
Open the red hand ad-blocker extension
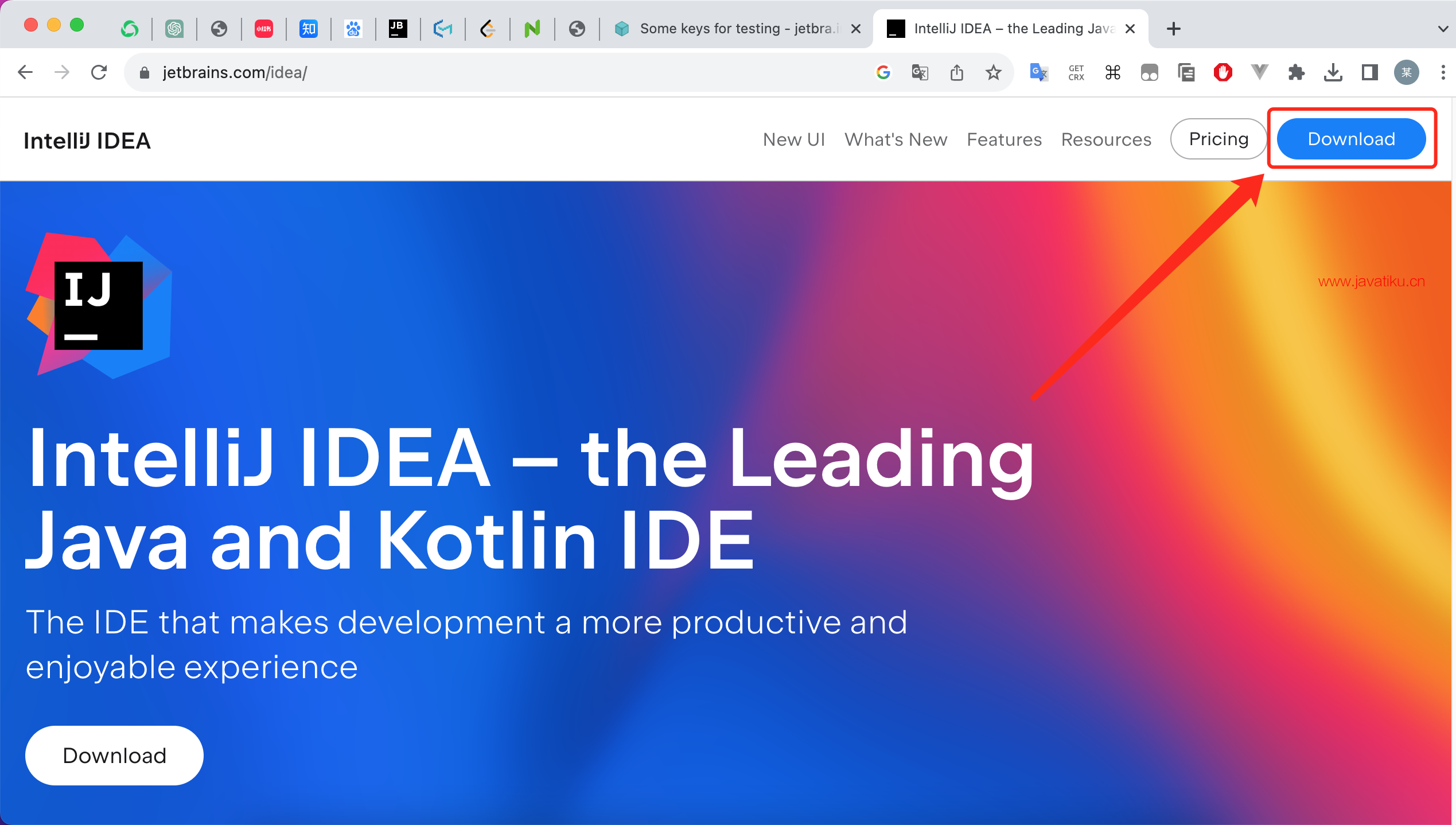coord(1223,72)
